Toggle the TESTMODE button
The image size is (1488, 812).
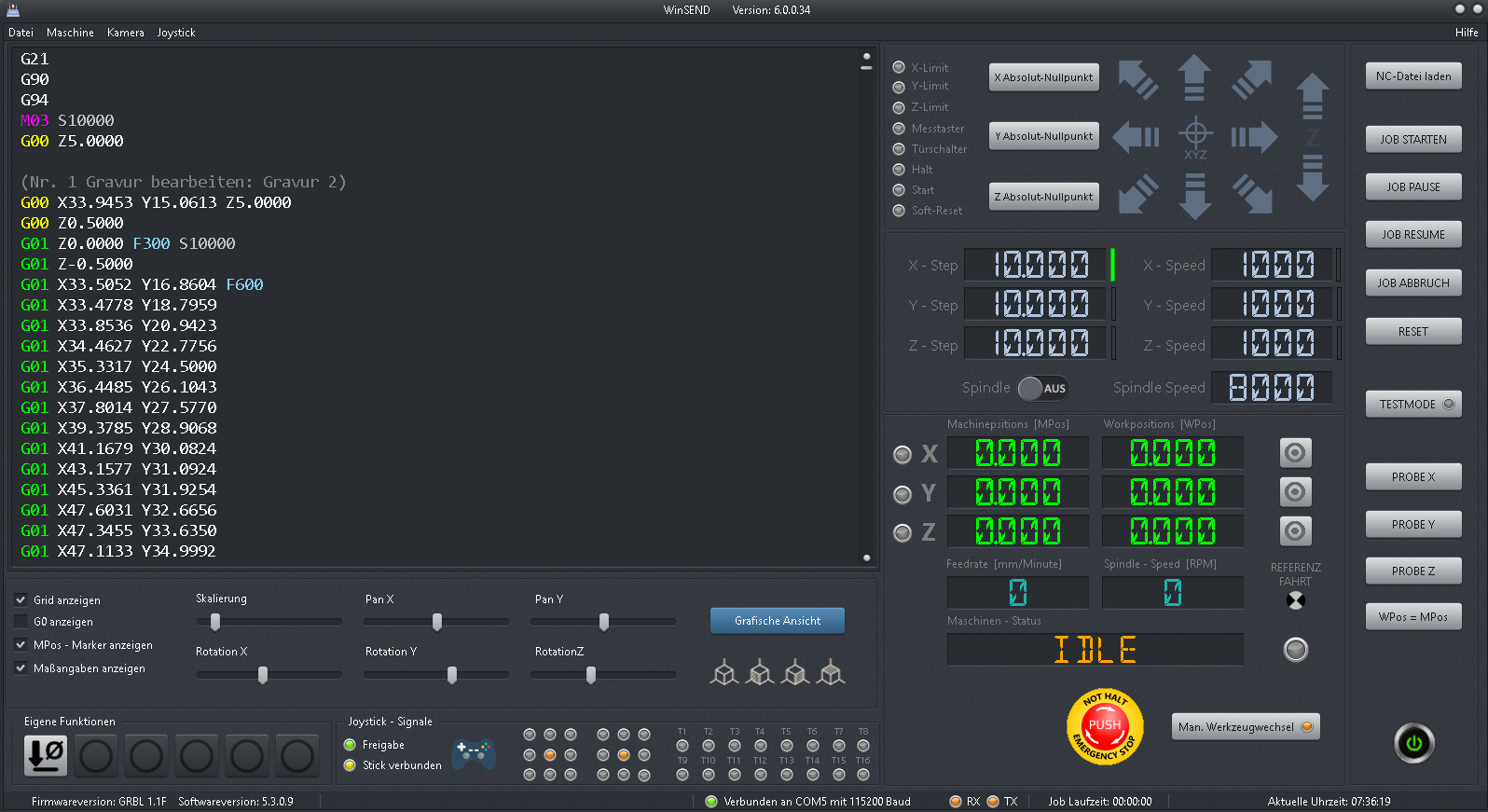point(1412,405)
